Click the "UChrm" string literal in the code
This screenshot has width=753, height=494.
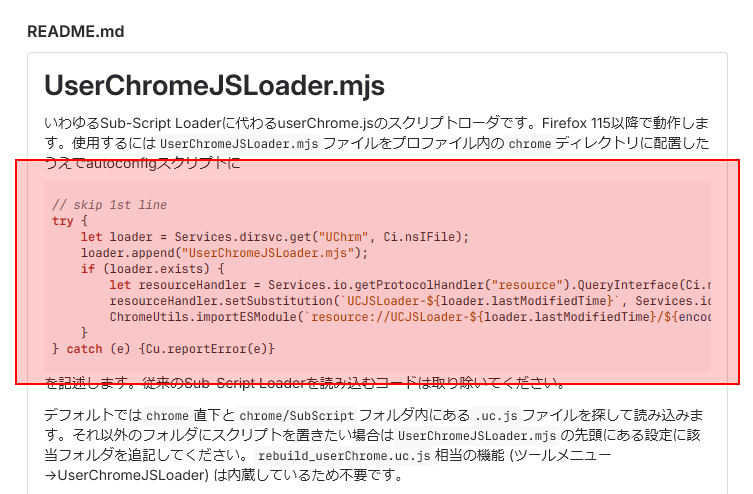343,237
